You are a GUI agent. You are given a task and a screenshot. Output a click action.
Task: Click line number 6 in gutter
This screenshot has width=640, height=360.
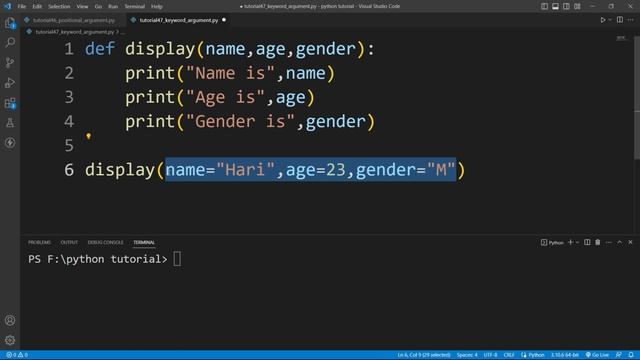point(69,170)
